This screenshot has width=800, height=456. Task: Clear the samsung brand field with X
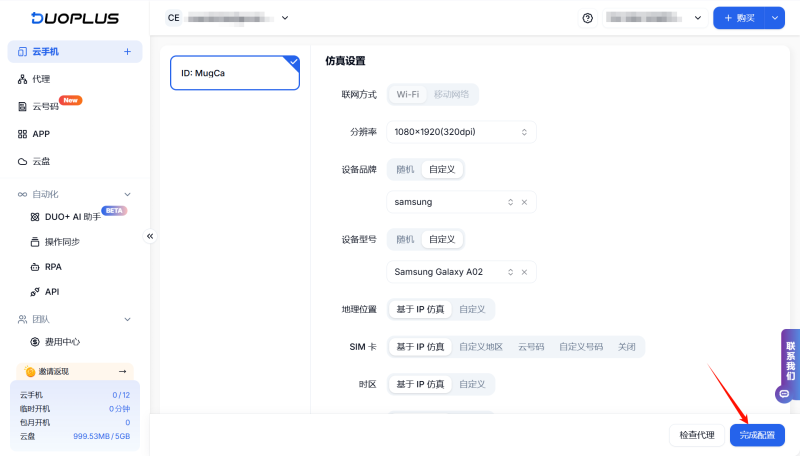point(524,202)
